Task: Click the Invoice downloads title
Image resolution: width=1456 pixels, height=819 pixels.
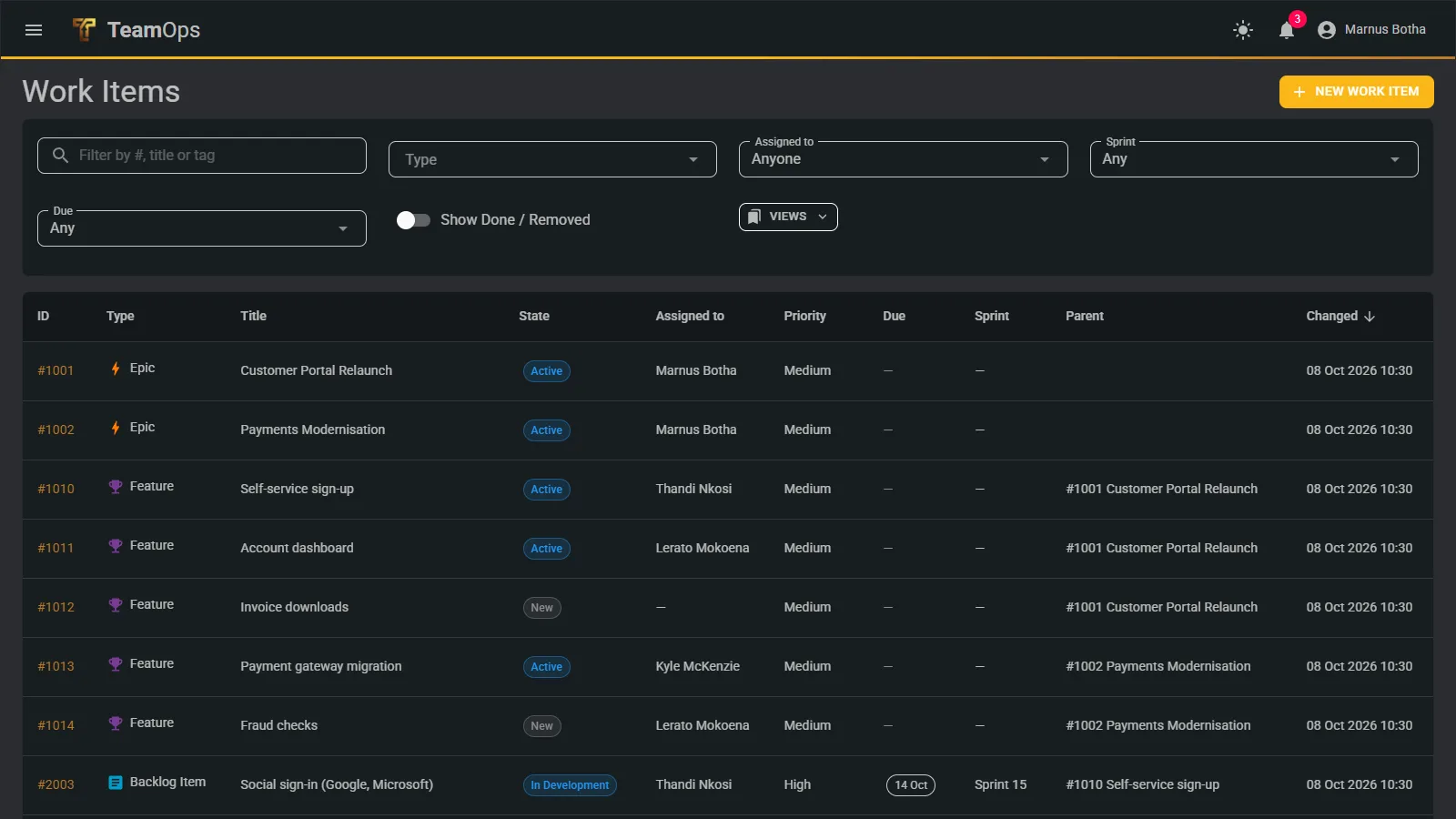Action: point(295,607)
